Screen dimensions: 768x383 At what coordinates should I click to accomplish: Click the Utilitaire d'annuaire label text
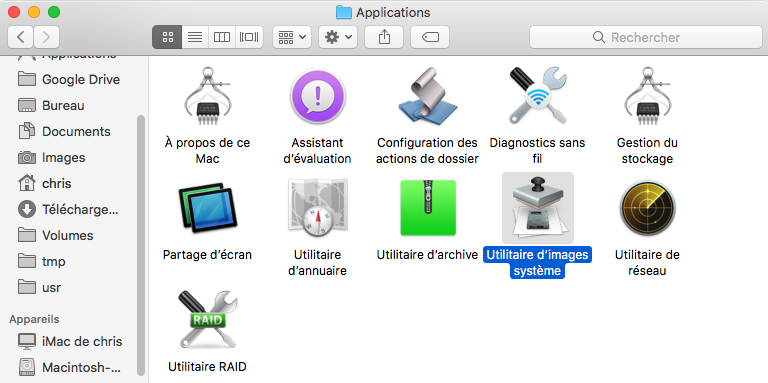point(317,263)
